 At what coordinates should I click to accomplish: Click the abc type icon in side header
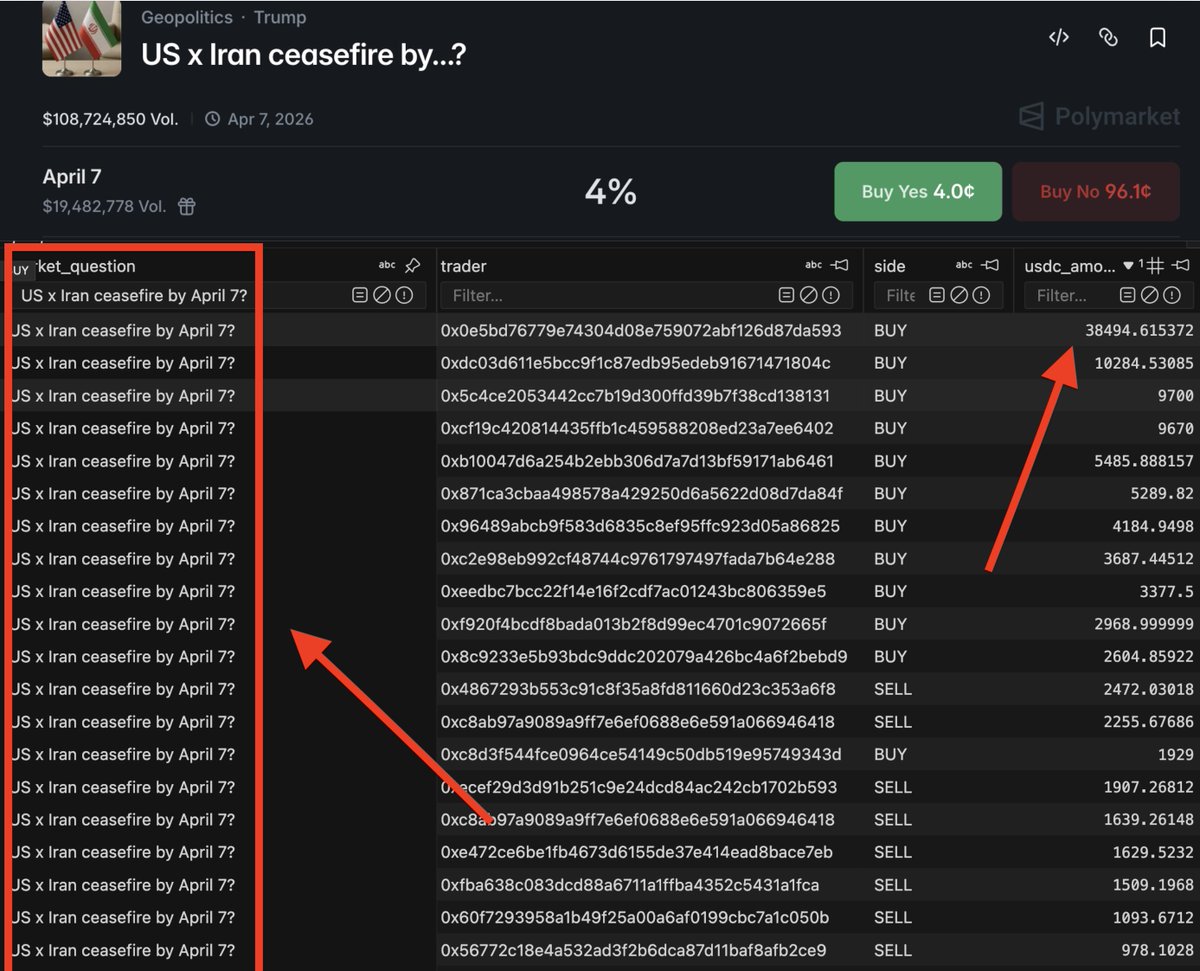pyautogui.click(x=964, y=265)
